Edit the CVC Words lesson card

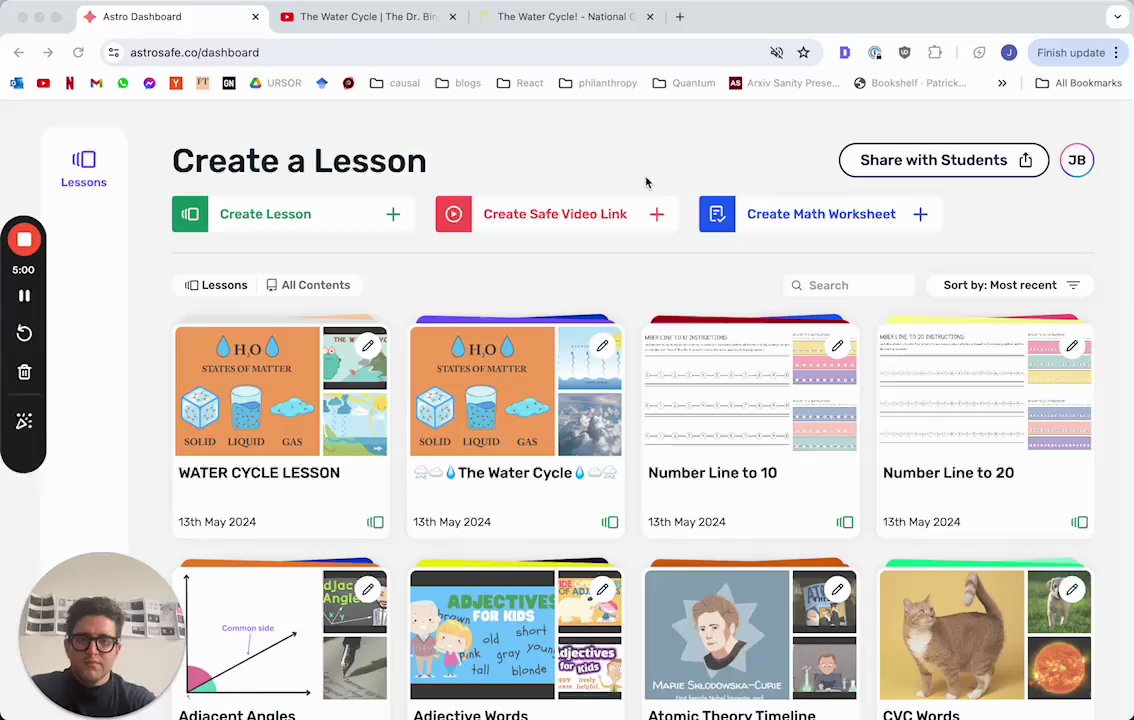[1073, 589]
